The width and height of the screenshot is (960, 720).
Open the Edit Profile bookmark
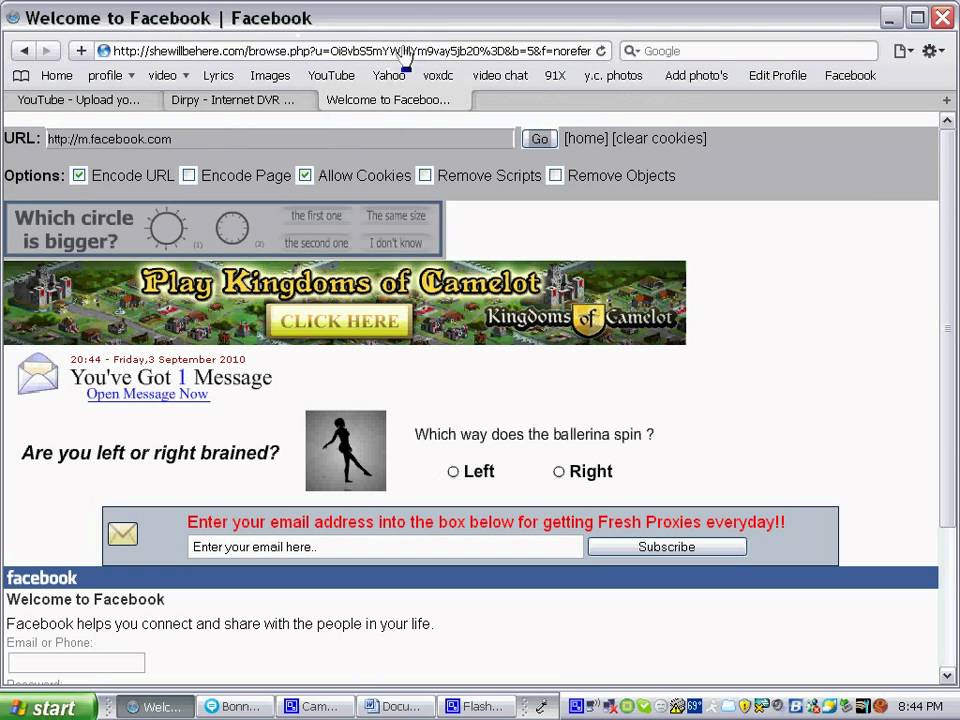[778, 75]
